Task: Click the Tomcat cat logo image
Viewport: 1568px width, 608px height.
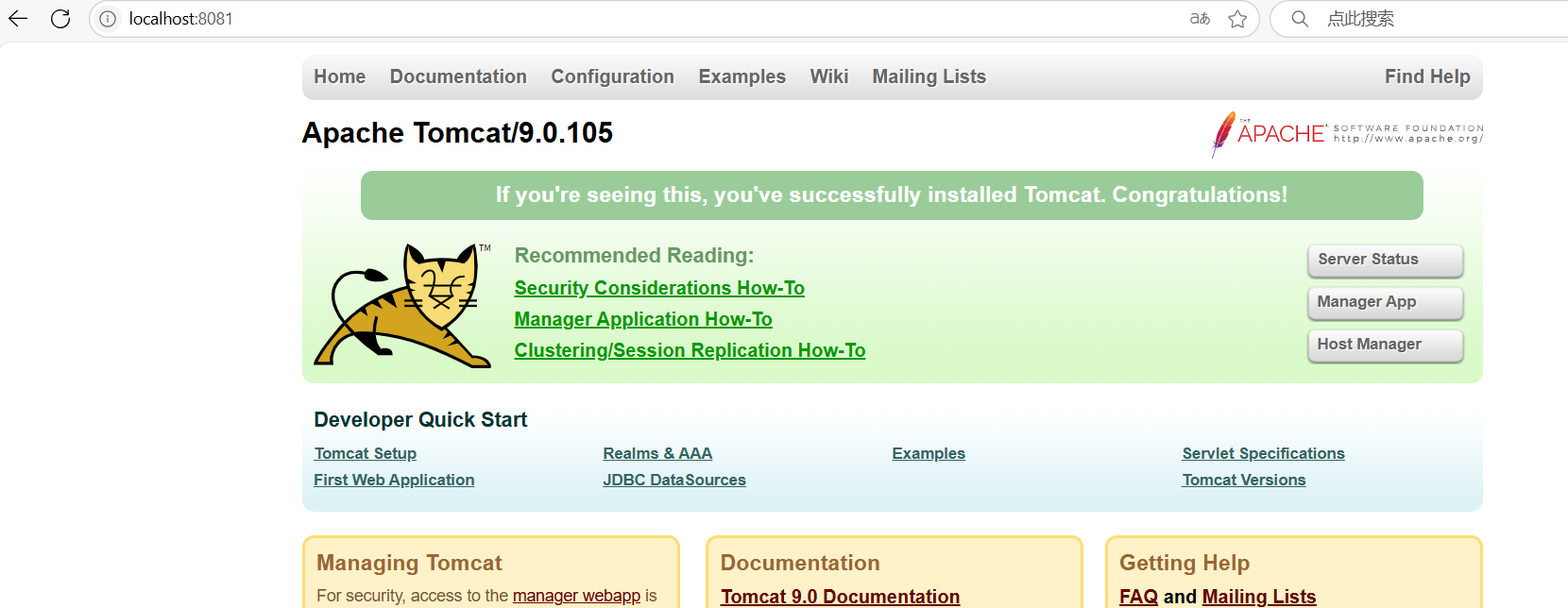Action: tap(403, 305)
